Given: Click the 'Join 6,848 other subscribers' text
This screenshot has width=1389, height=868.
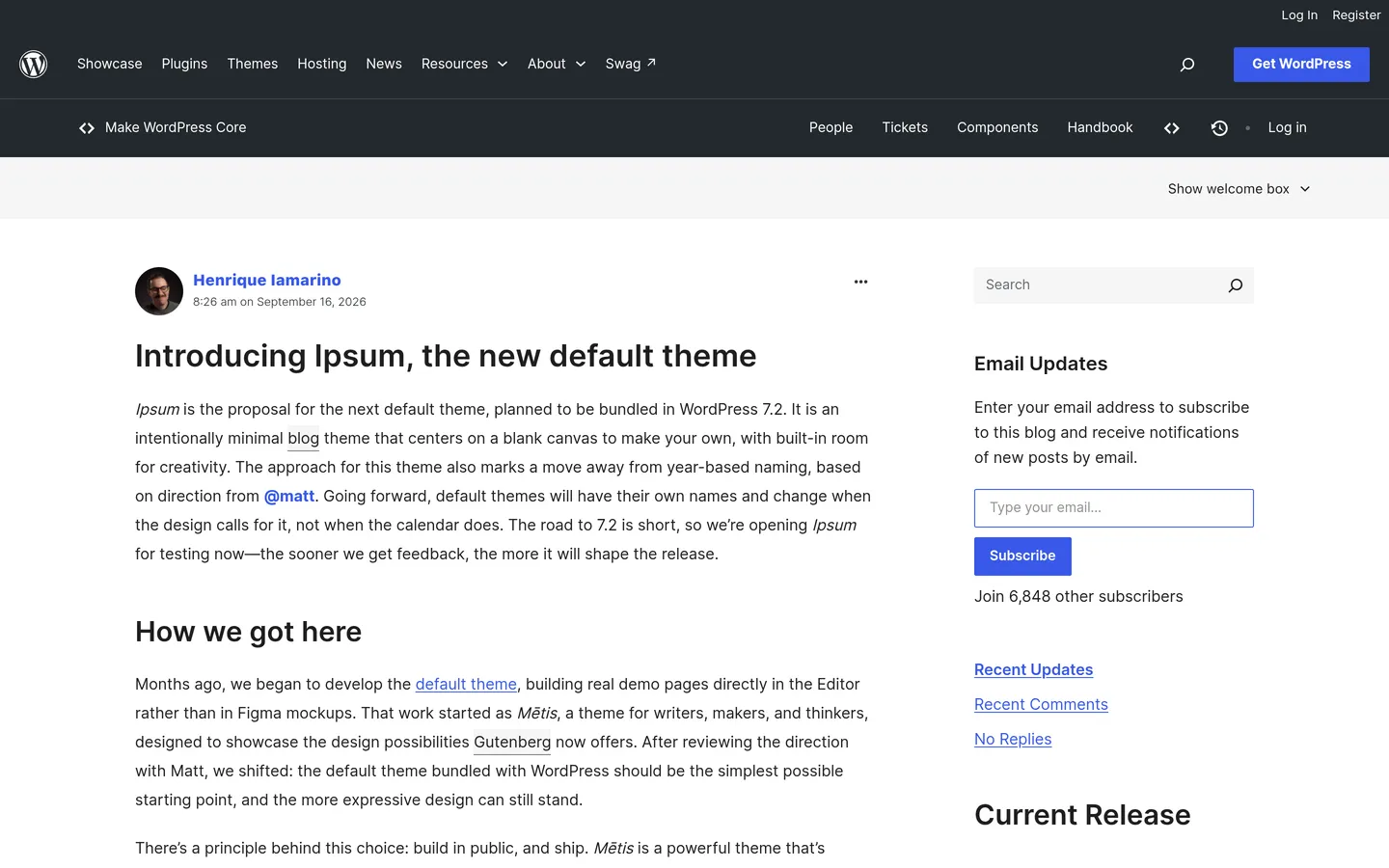Looking at the screenshot, I should click(x=1078, y=596).
